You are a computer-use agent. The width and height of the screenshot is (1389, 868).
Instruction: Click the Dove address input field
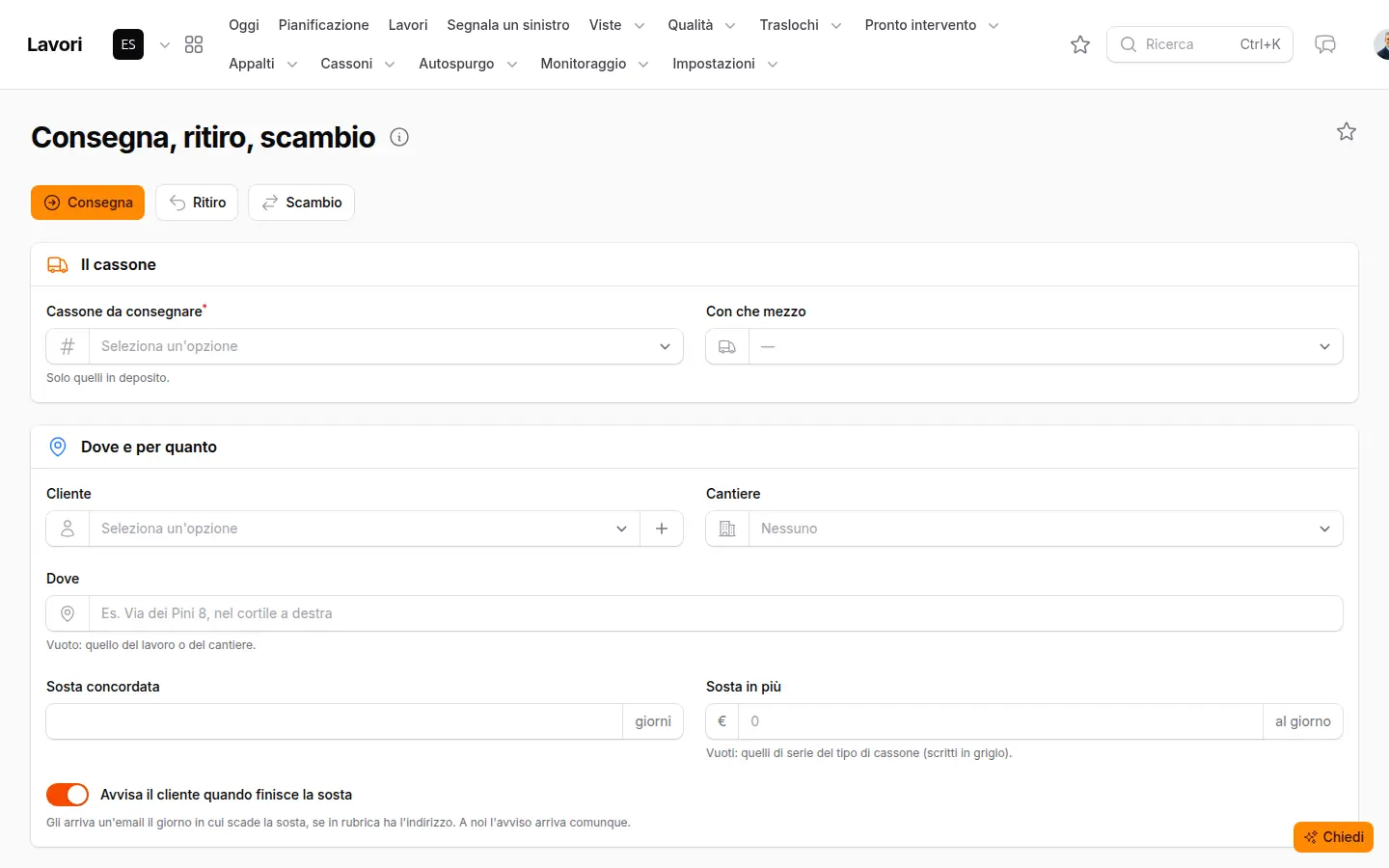(694, 613)
